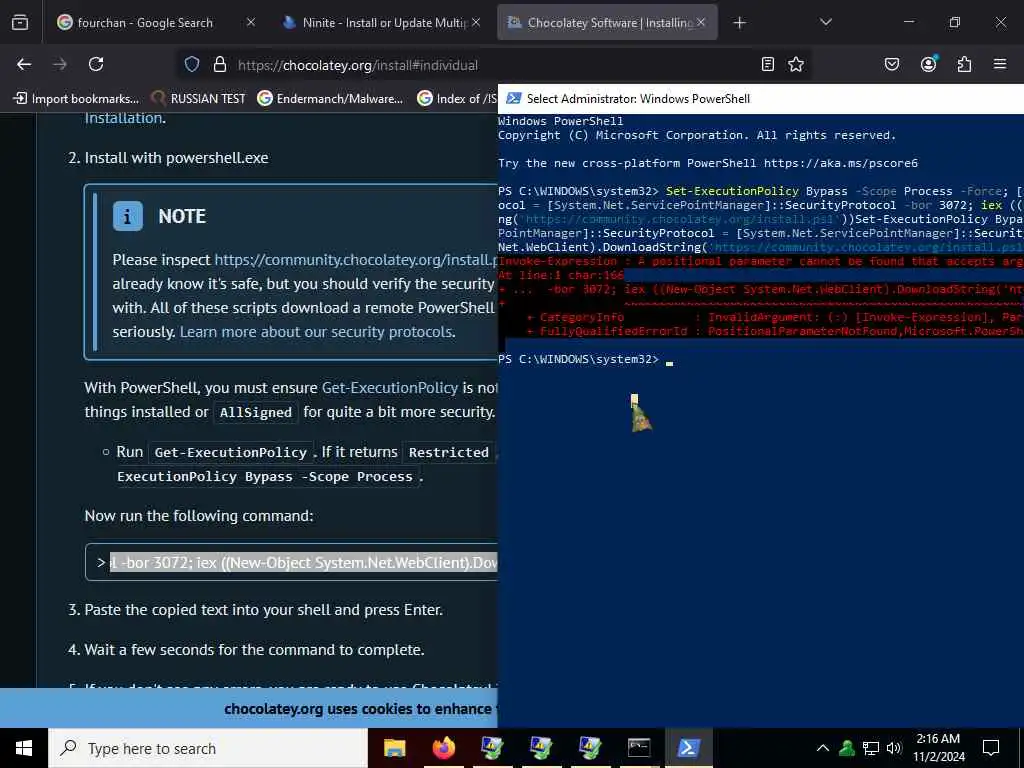1024x768 pixels.
Task: Open File Explorer from the taskbar
Action: (x=394, y=748)
